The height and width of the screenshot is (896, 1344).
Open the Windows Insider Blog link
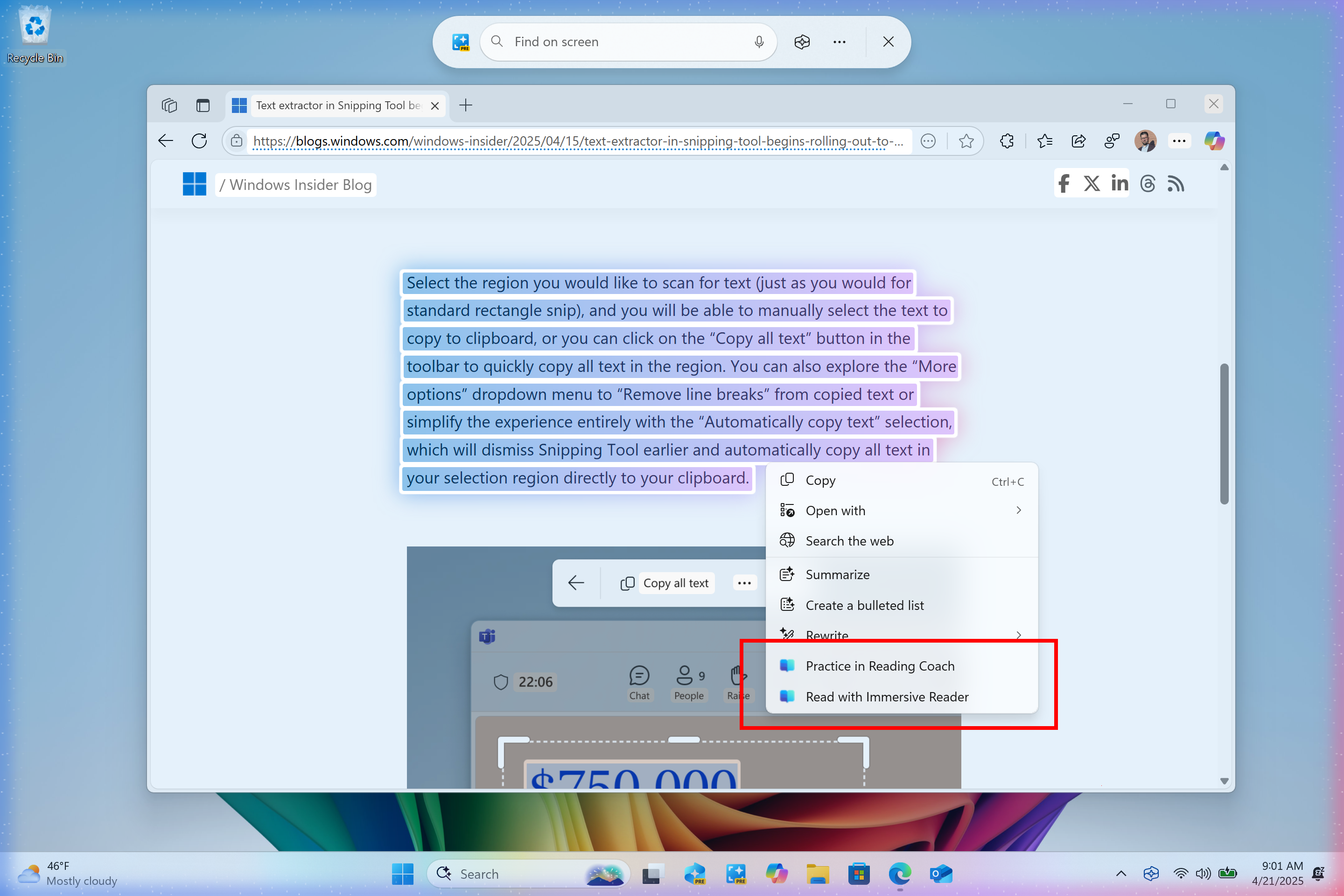click(295, 184)
